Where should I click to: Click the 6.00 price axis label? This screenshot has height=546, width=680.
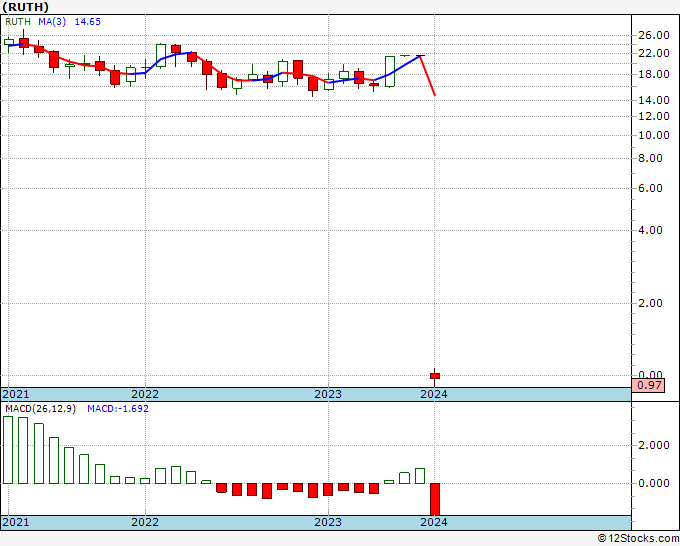651,188
